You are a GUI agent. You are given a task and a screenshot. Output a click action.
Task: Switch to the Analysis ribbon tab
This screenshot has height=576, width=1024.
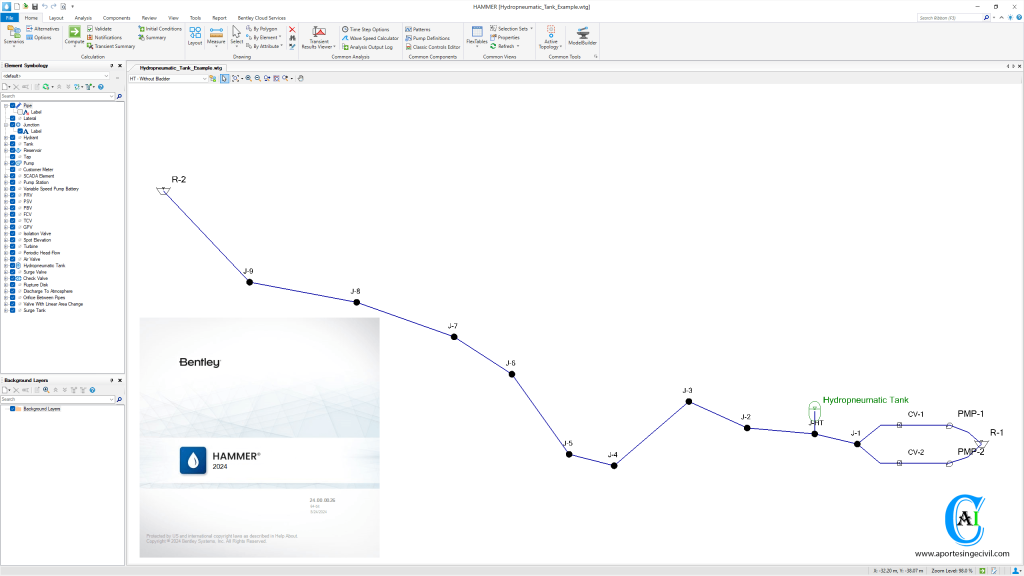[83, 18]
